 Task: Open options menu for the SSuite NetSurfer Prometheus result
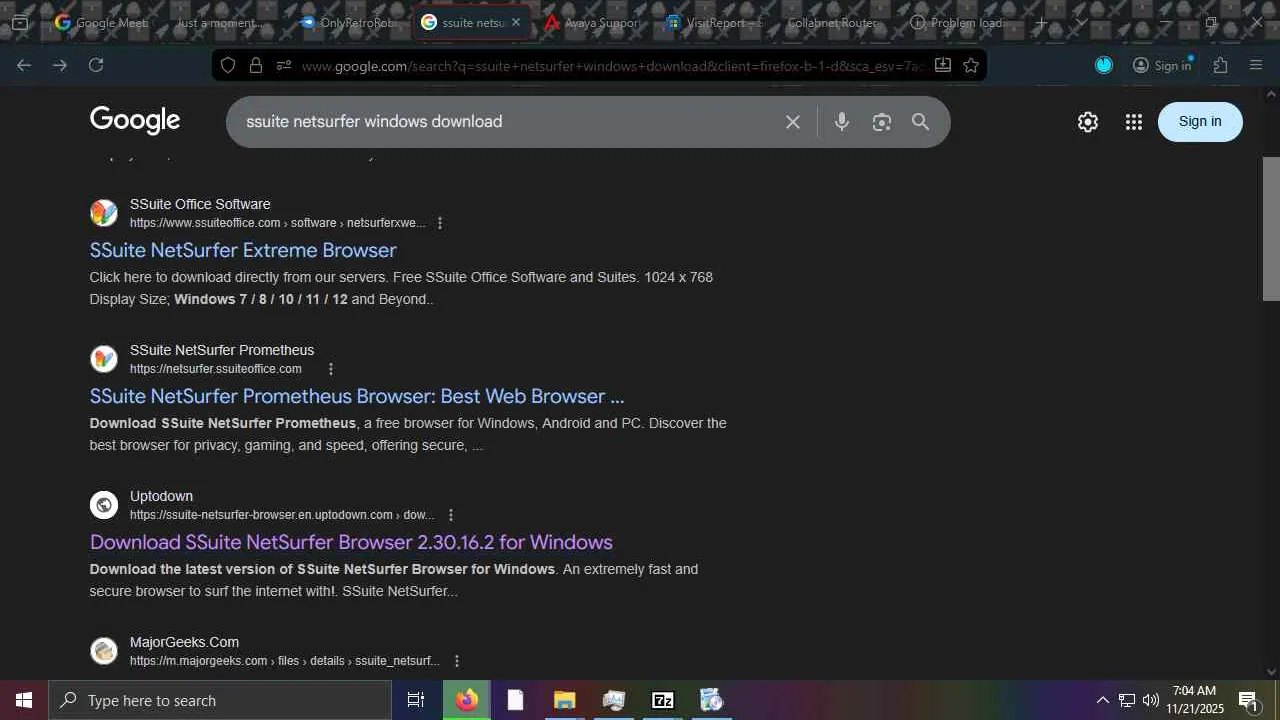[x=330, y=369]
